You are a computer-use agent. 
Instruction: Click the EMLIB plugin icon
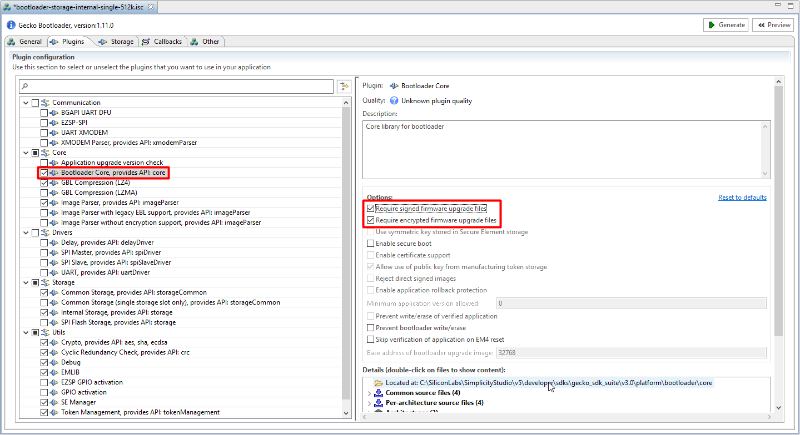[x=54, y=372]
